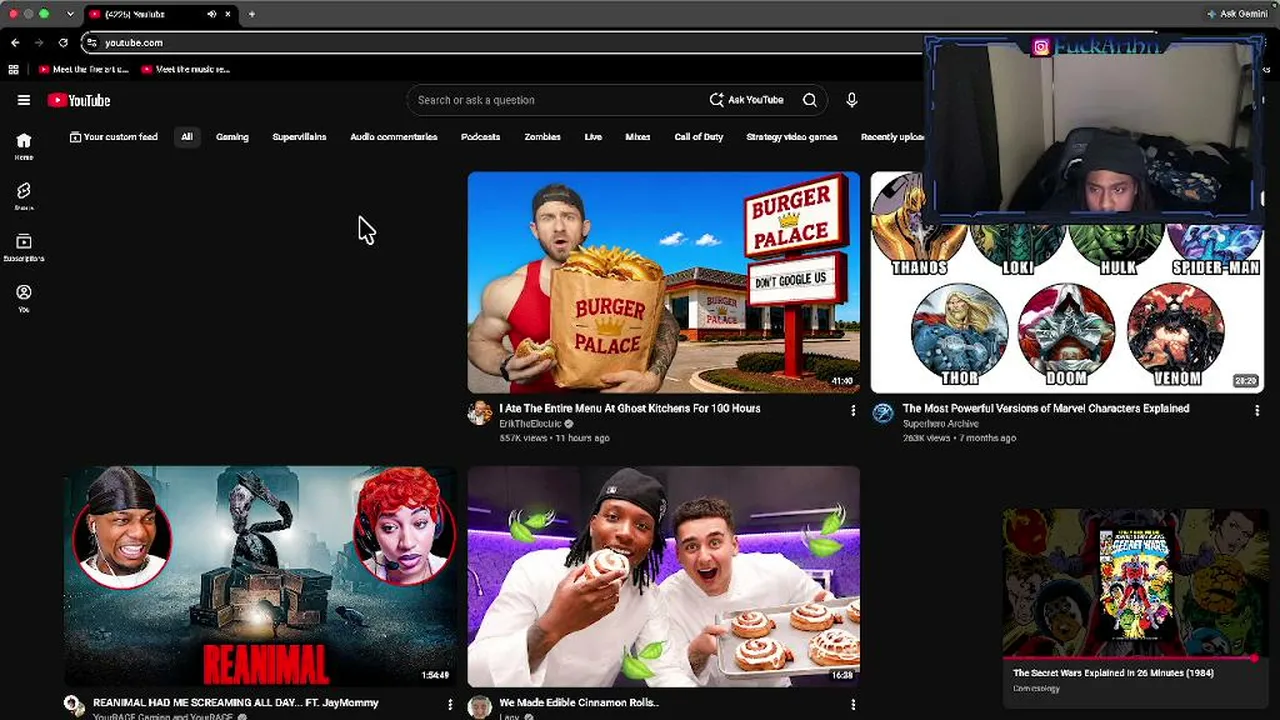Open more options for Cinnamon Rolls video

(x=853, y=704)
